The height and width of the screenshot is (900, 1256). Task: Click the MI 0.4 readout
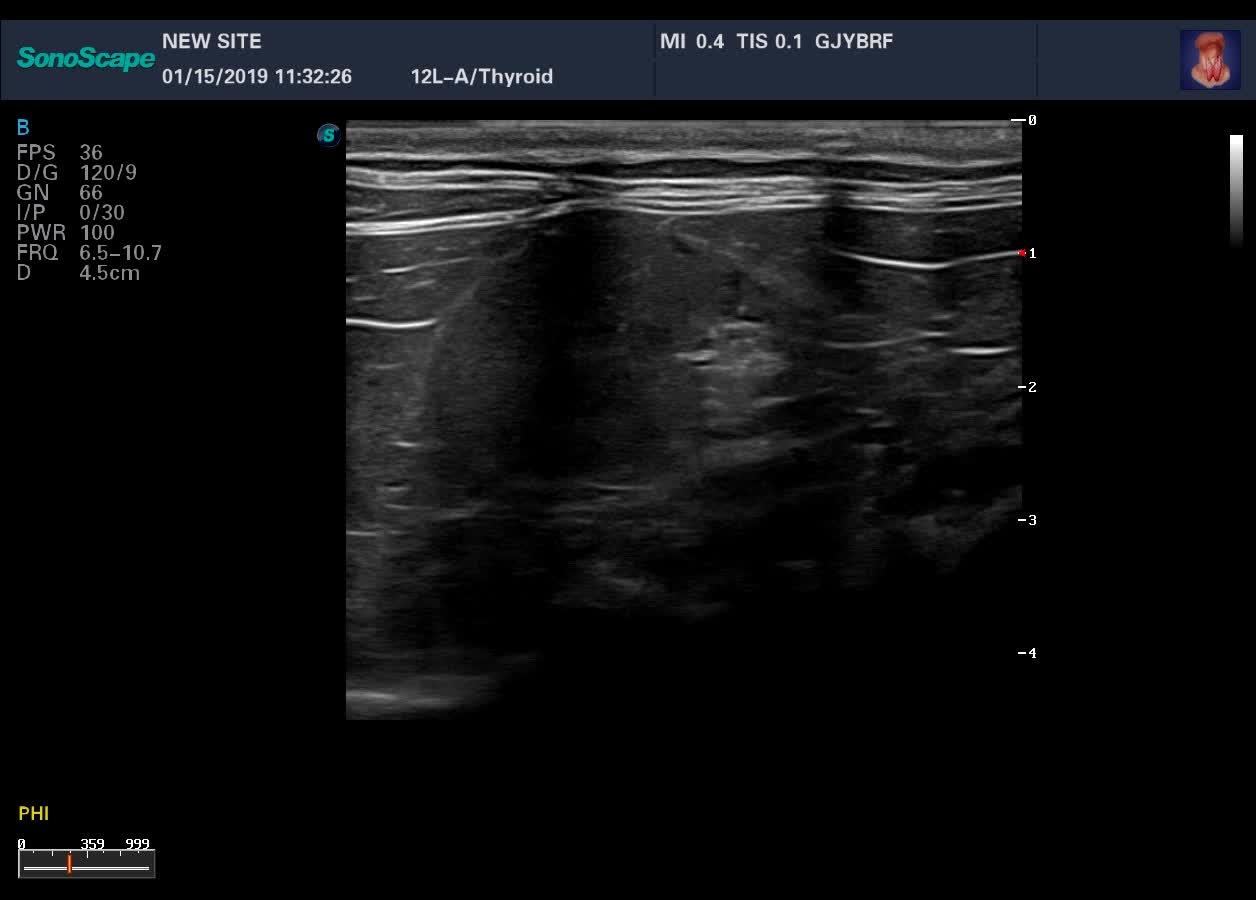692,42
